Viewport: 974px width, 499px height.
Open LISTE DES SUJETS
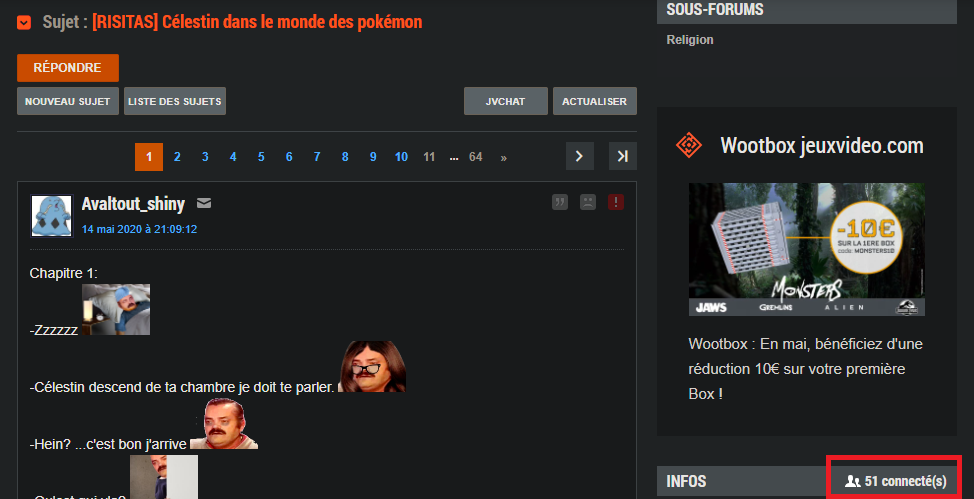tap(175, 101)
